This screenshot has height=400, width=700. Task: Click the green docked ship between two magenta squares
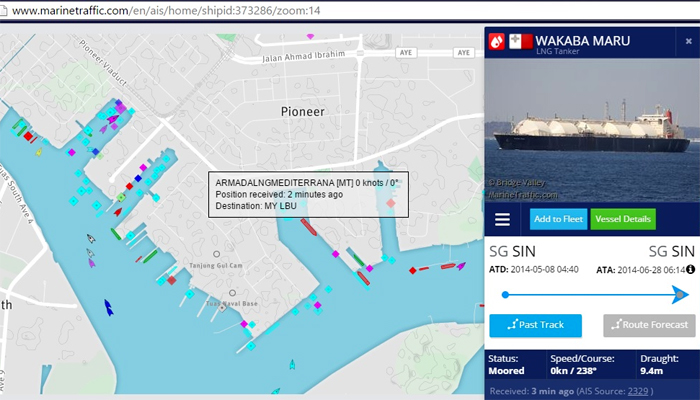coord(358,260)
